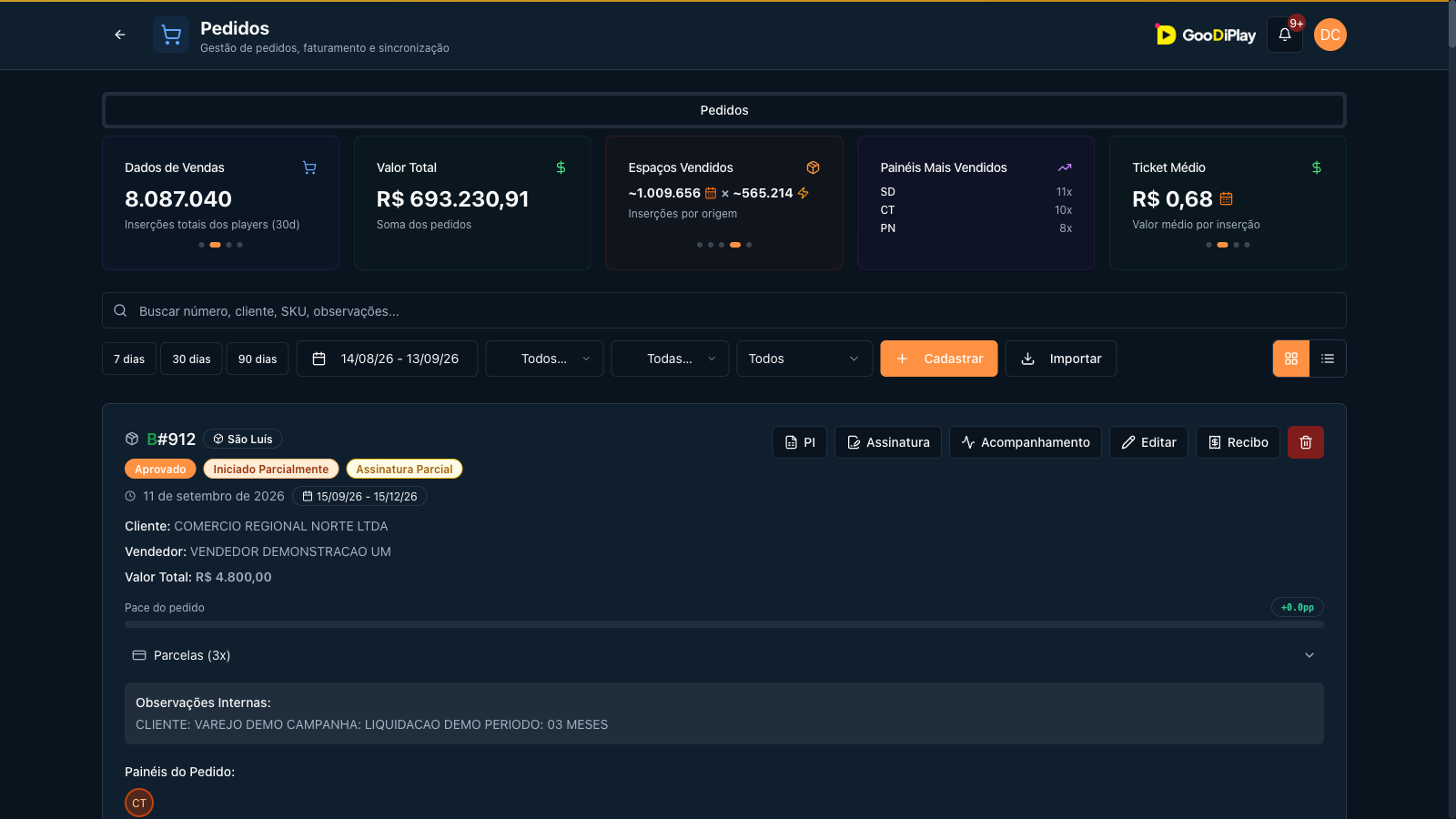
Task: Click trend icon in Painéis Mais Vendidos card
Action: pos(1065,167)
